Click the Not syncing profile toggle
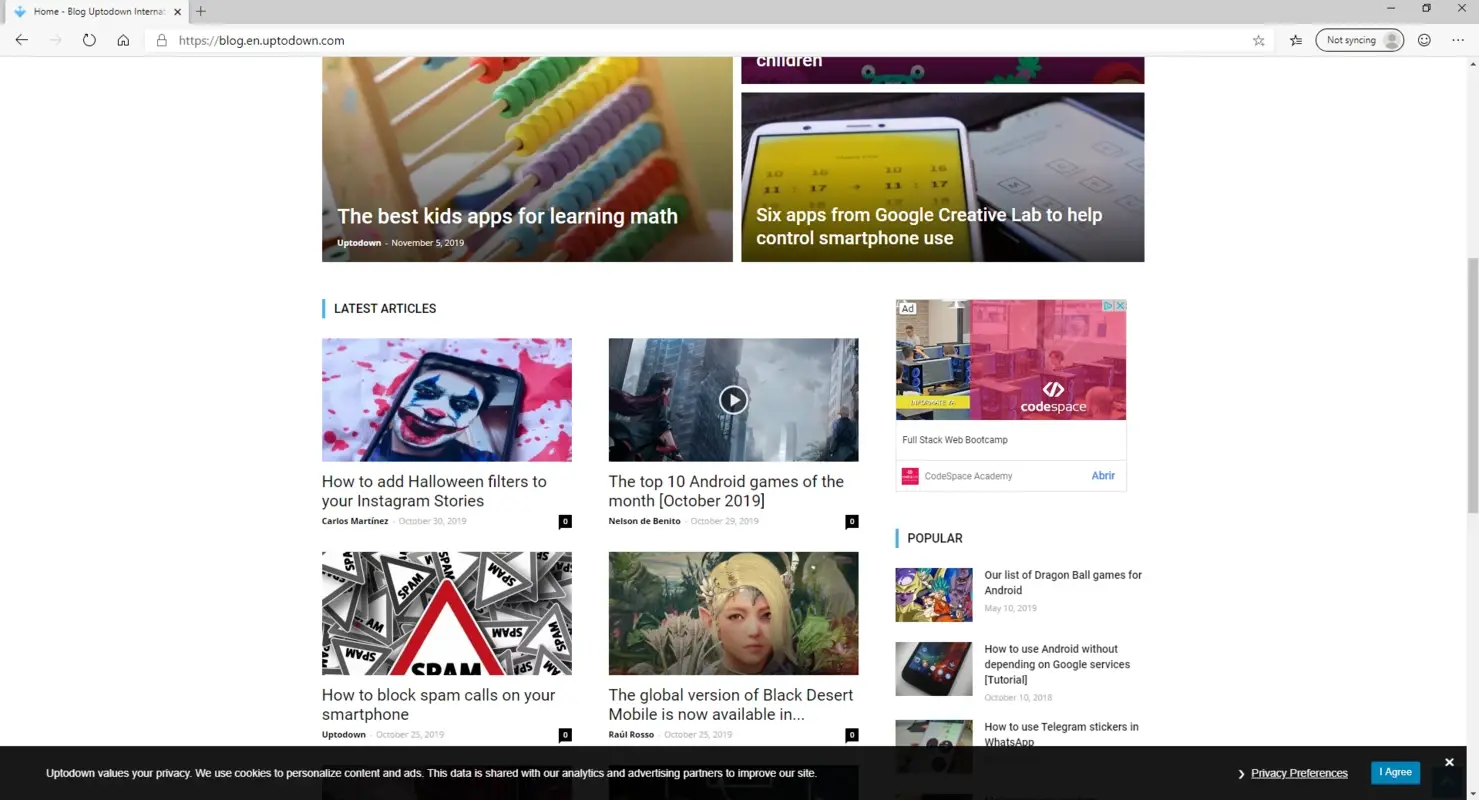Viewport: 1479px width, 800px height. 1359,40
